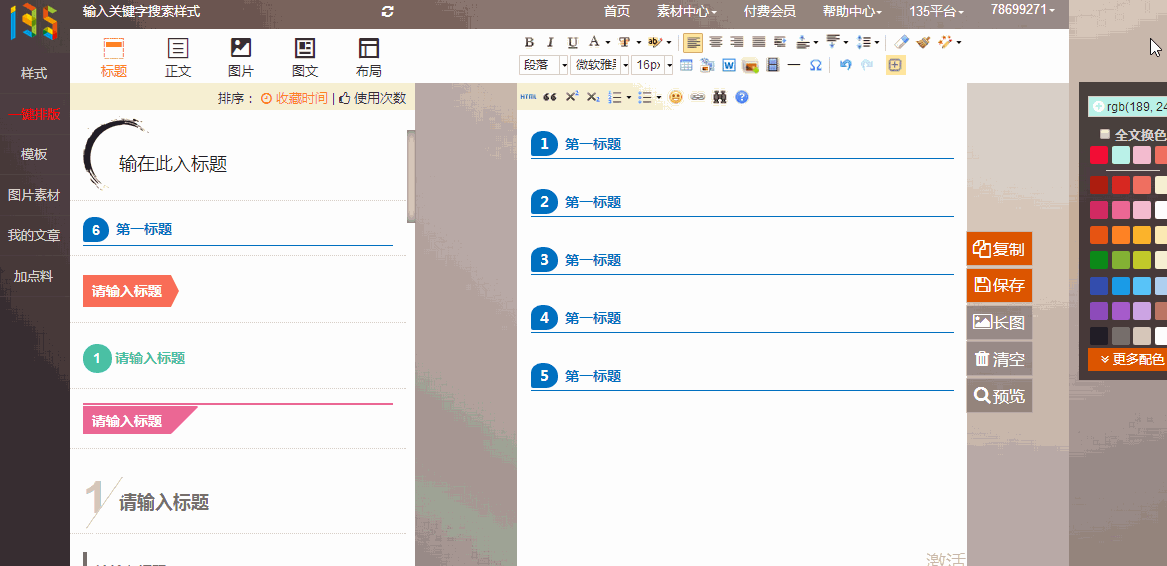Image resolution: width=1167 pixels, height=566 pixels.
Task: Sort styles by 收藏时间
Action: (294, 98)
